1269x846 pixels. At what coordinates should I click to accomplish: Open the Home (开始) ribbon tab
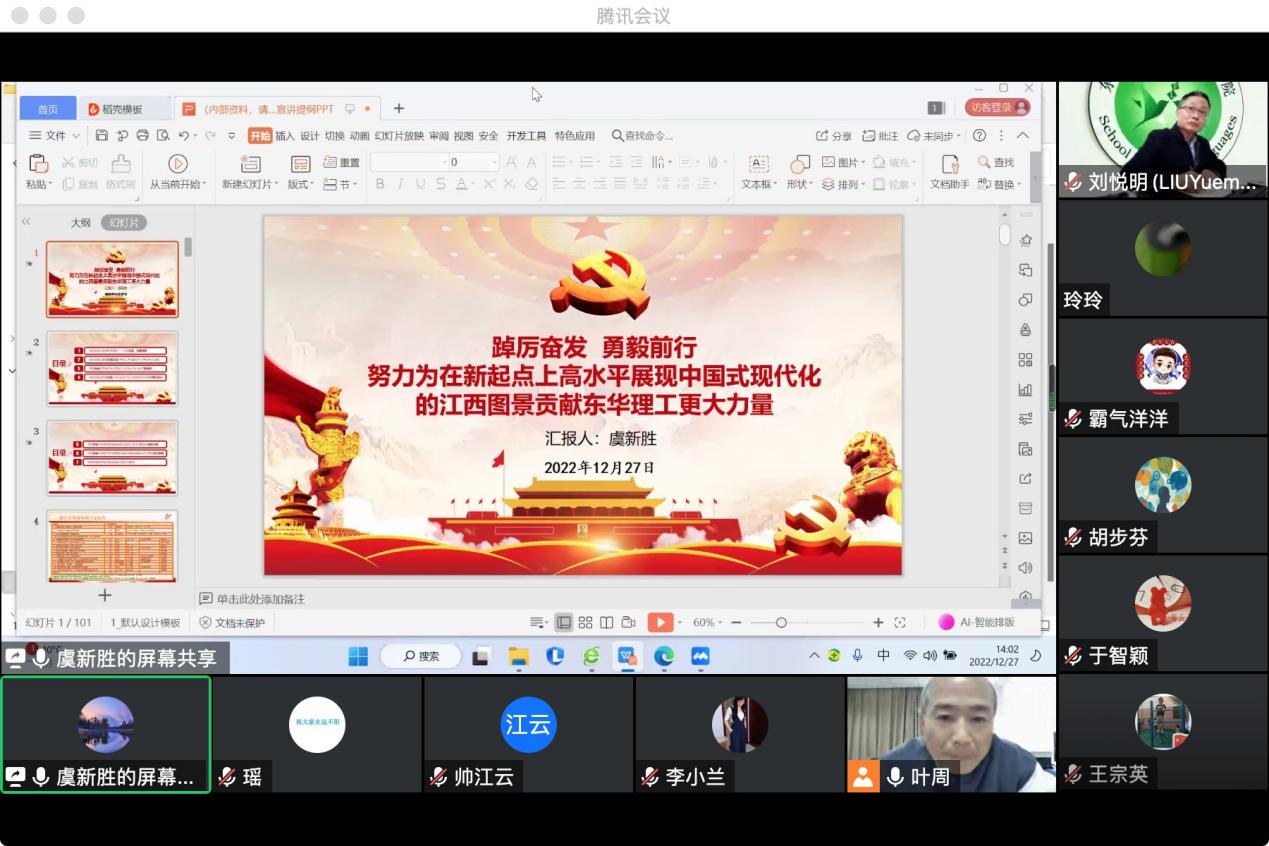[260, 136]
